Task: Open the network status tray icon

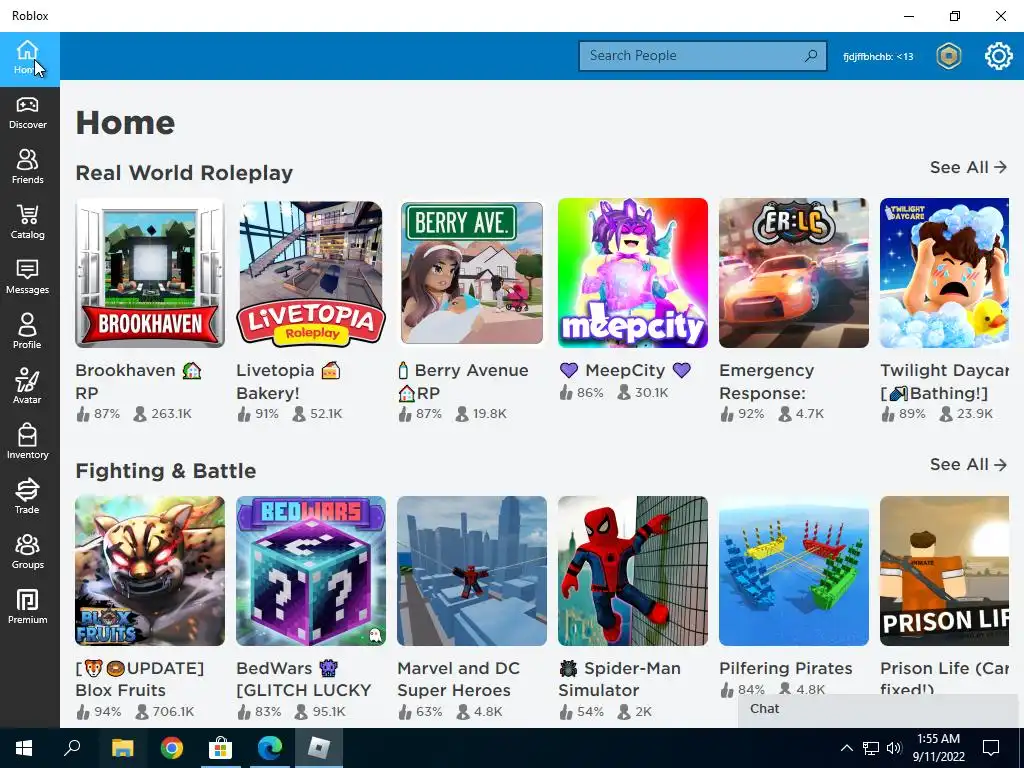Action: point(871,748)
